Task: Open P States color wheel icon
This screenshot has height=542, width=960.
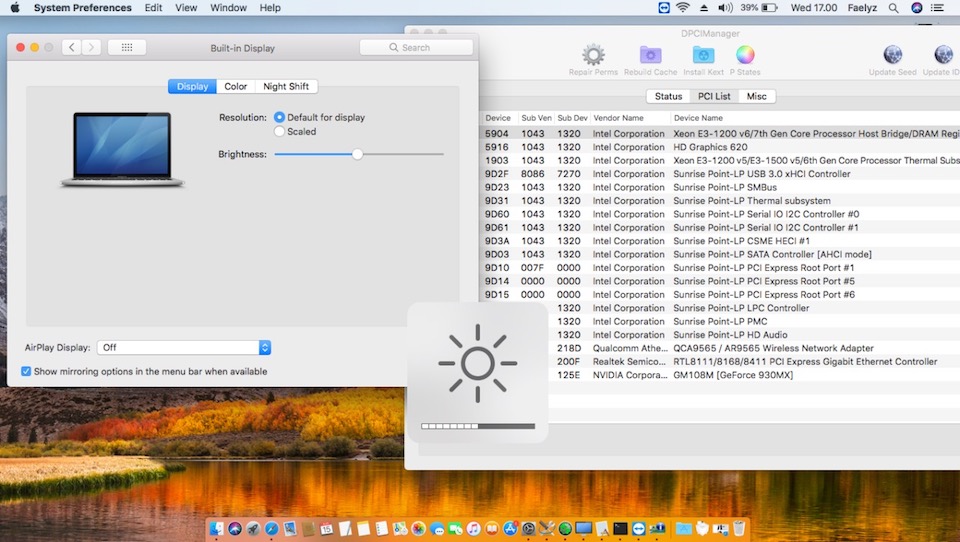Action: (745, 55)
